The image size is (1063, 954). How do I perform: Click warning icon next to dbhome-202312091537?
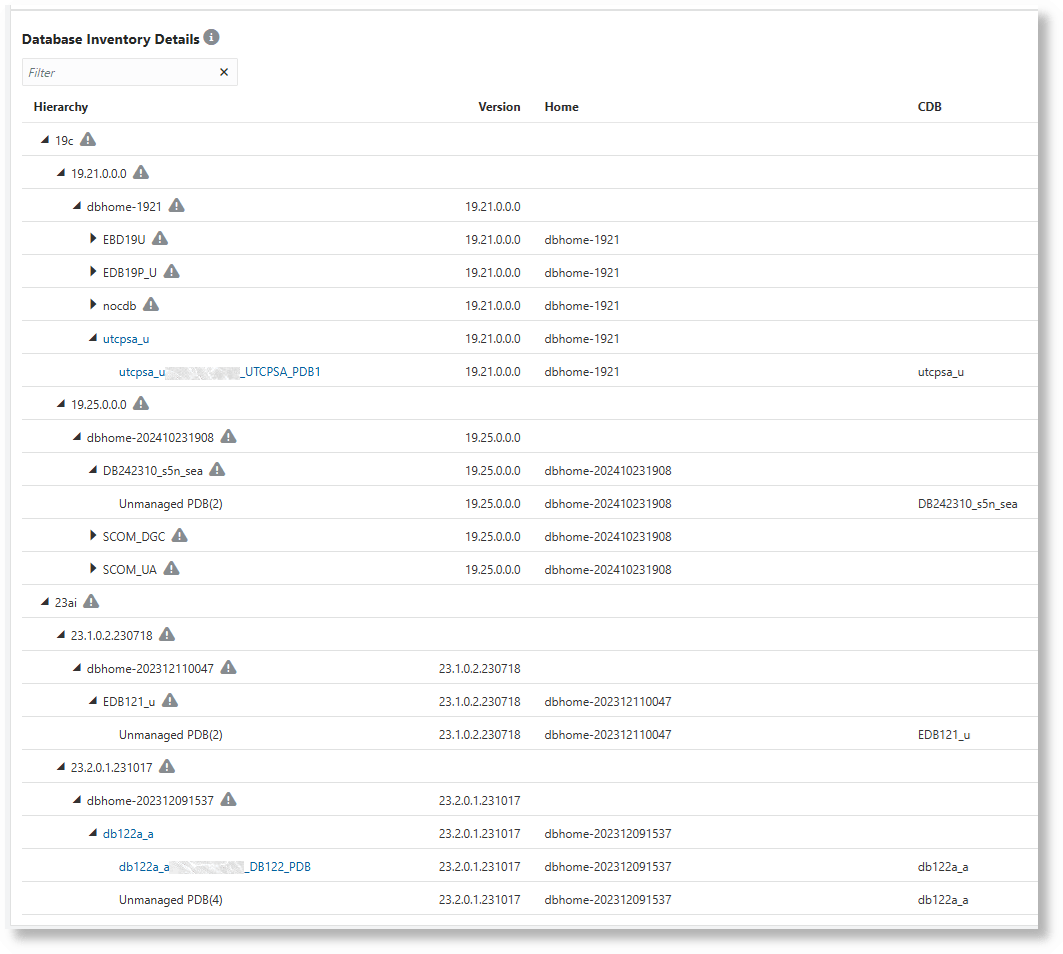(229, 799)
